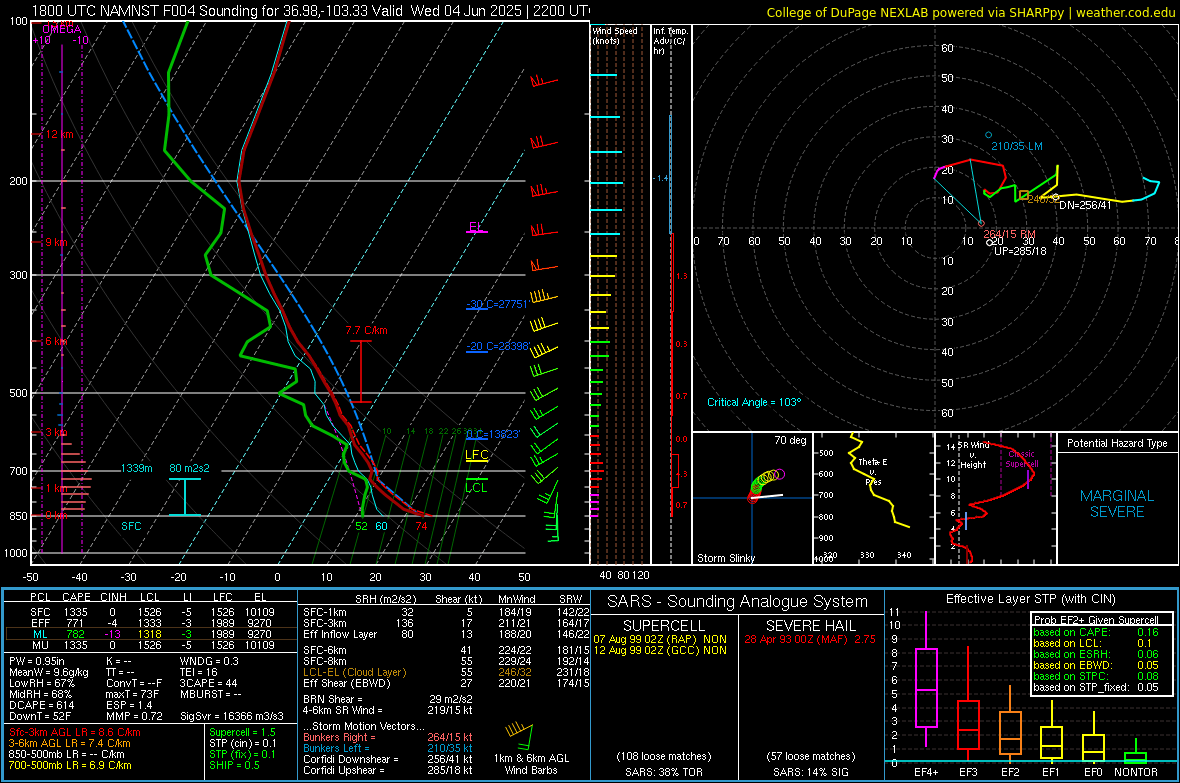Select the SFC-1km shear row
This screenshot has width=1180, height=783.
click(x=446, y=612)
